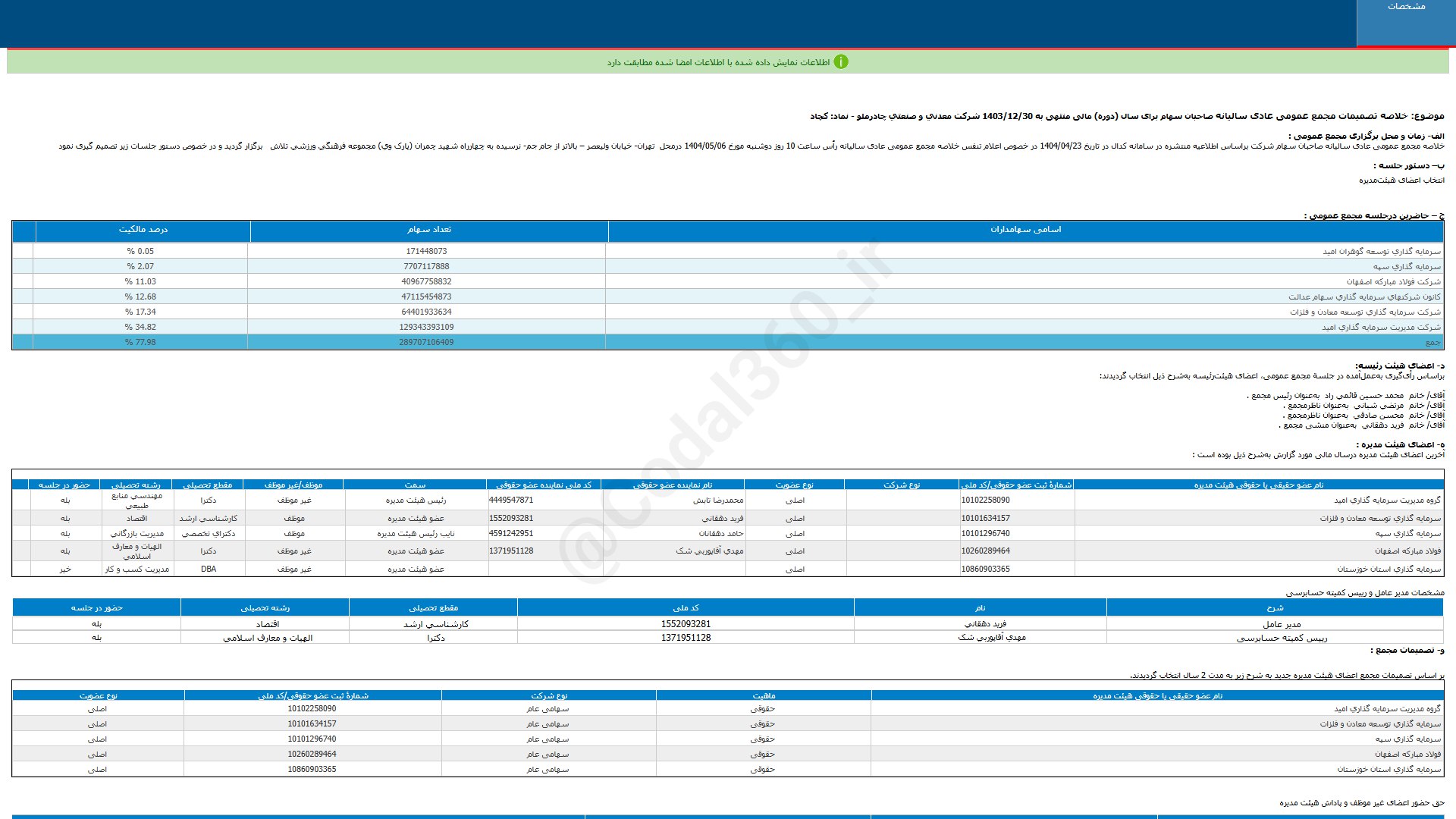Select the heading ه- اعضای هیئت مدیره
Screen dimensions: 1456x819
pyautogui.click(x=1401, y=444)
